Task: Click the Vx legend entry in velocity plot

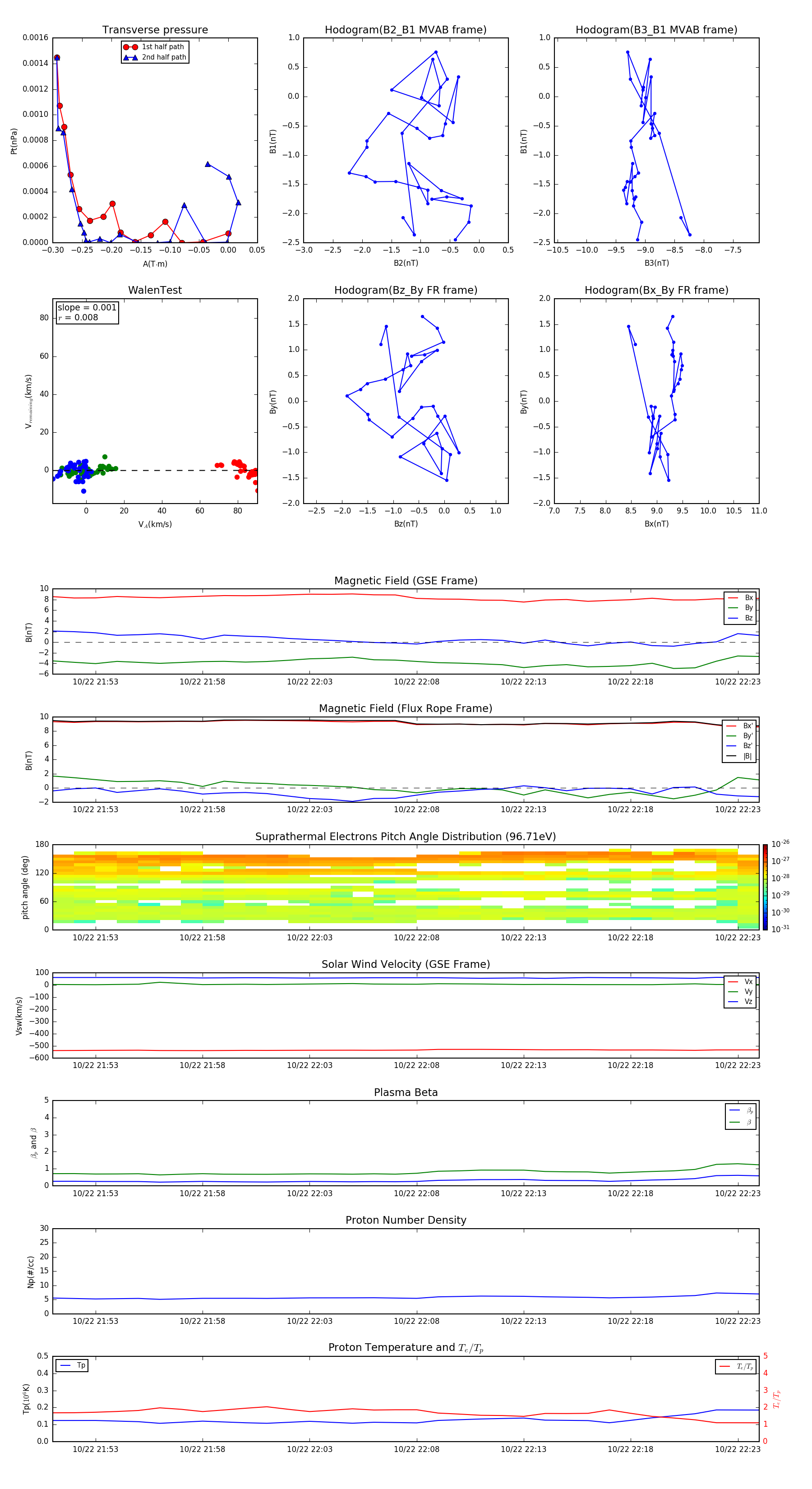Action: click(x=741, y=981)
